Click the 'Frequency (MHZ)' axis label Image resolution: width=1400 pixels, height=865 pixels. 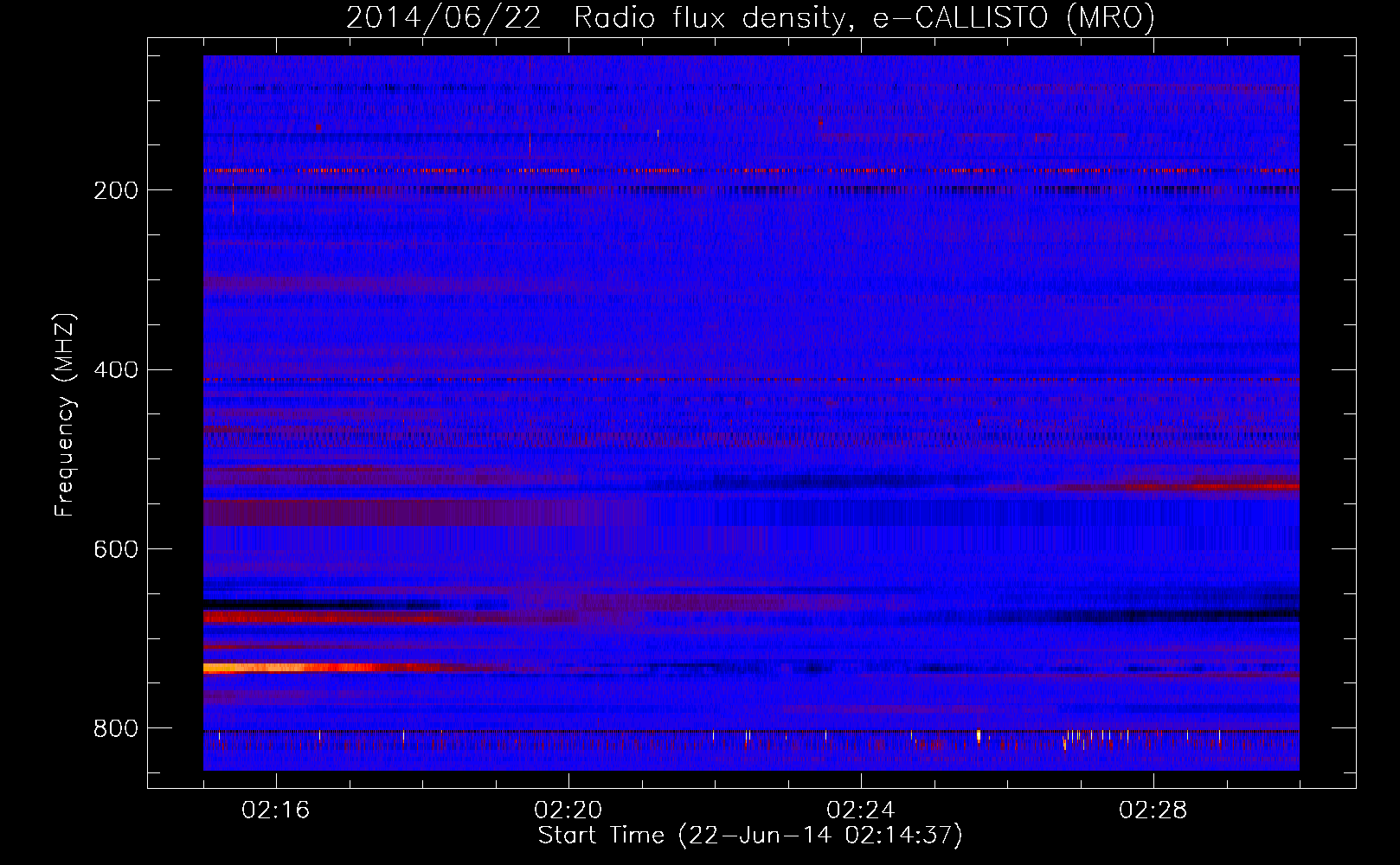point(65,414)
